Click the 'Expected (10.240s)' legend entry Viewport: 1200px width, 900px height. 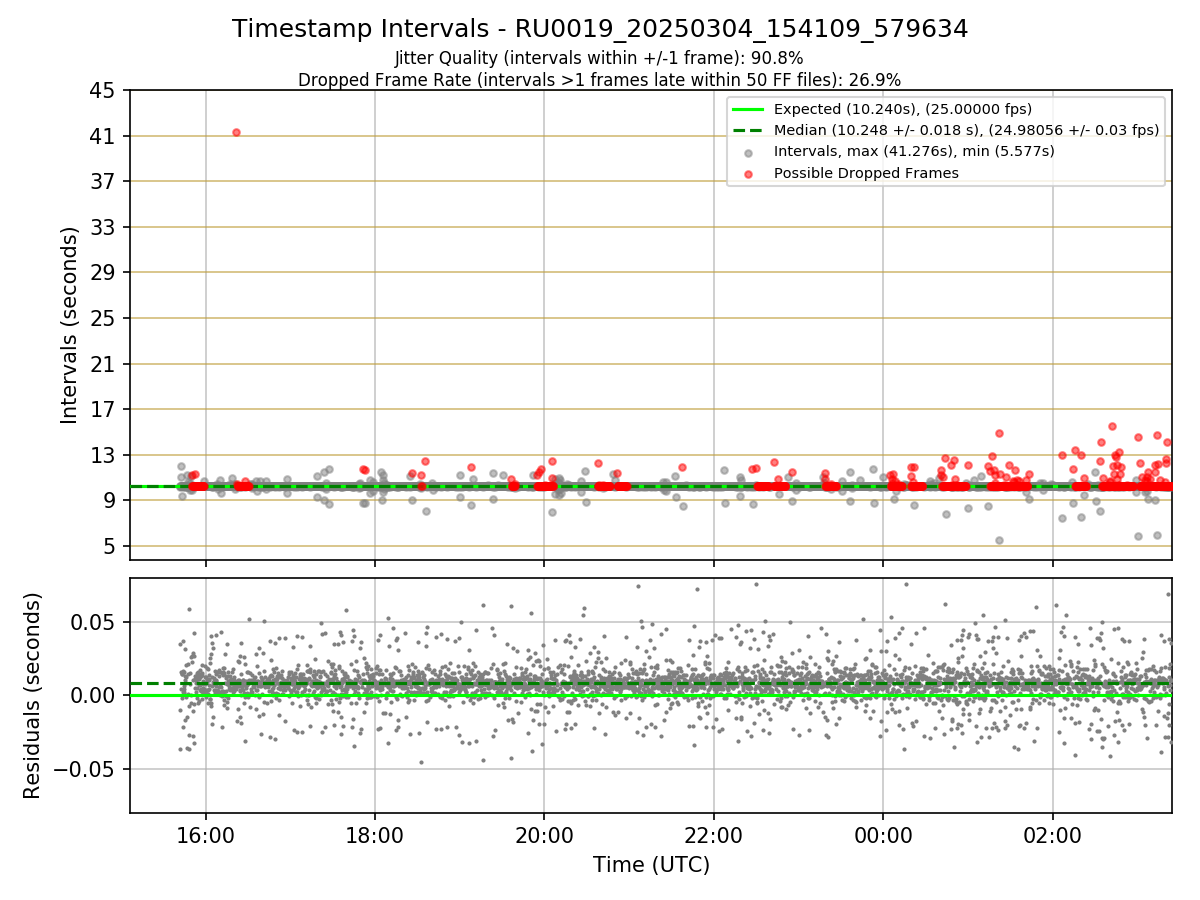pyautogui.click(x=902, y=110)
